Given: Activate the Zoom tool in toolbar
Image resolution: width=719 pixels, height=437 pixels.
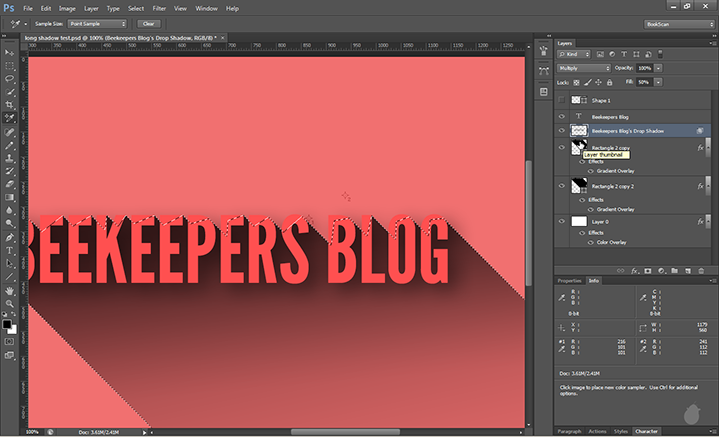Looking at the screenshot, I should click(9, 304).
